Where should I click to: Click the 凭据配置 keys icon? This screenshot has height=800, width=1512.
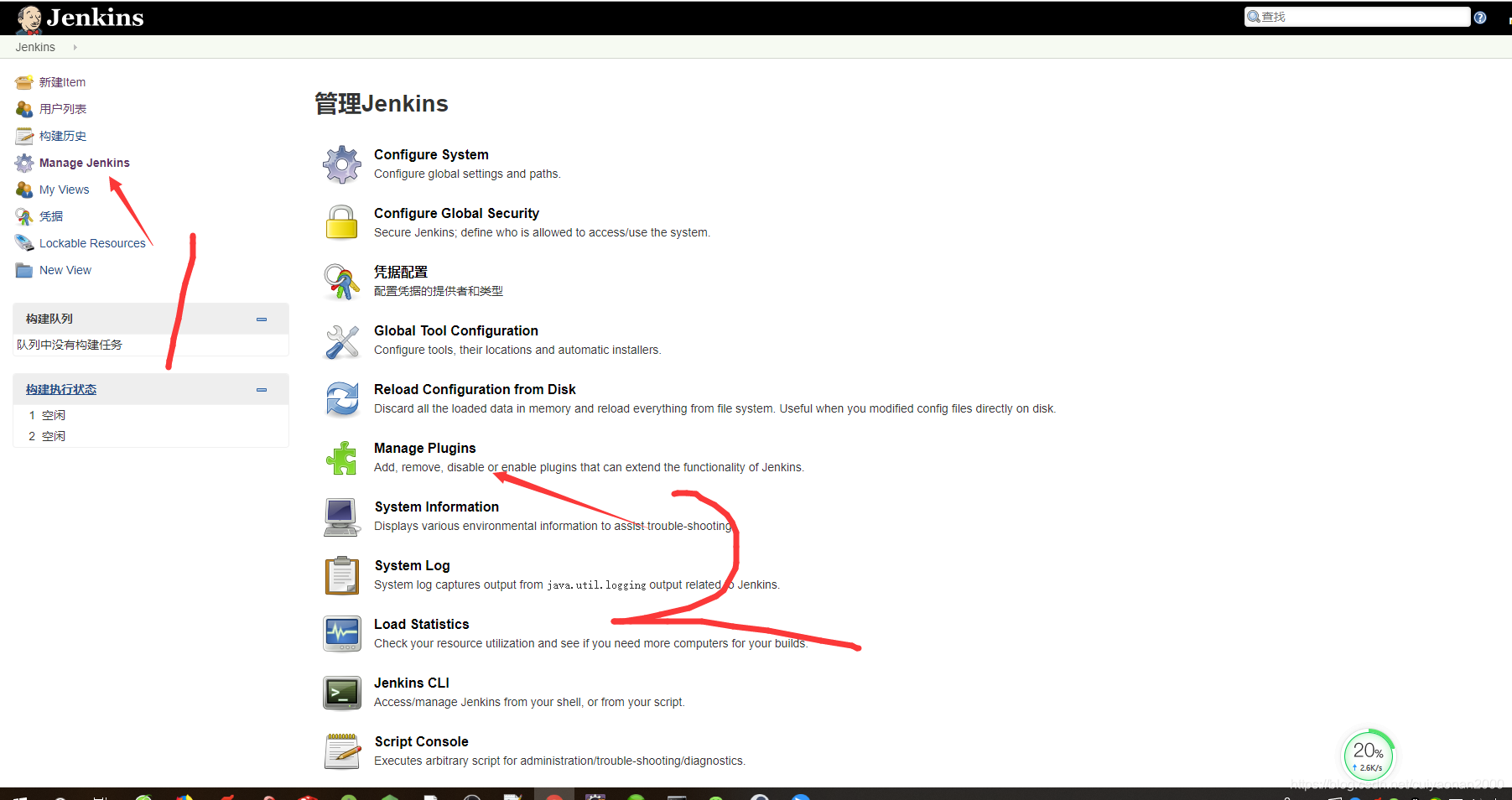342,282
